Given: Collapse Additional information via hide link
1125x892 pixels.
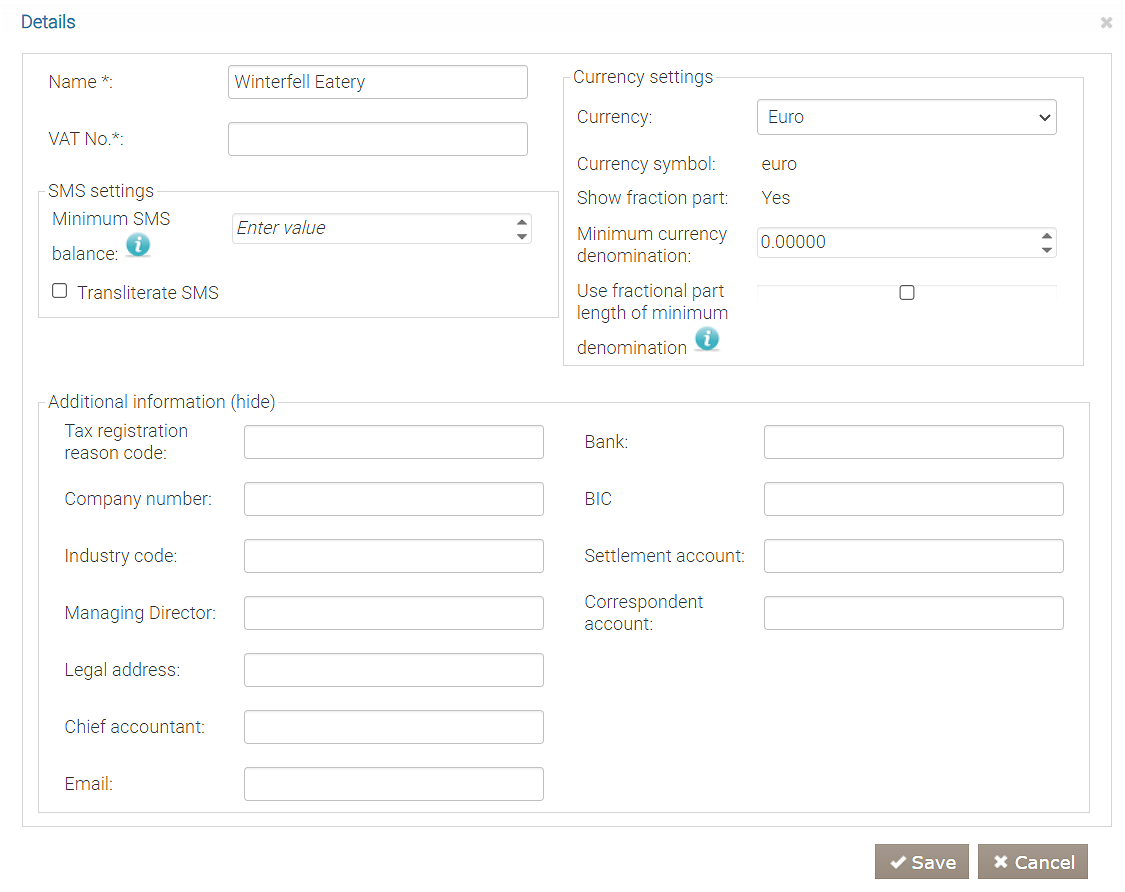Looking at the screenshot, I should (x=253, y=402).
